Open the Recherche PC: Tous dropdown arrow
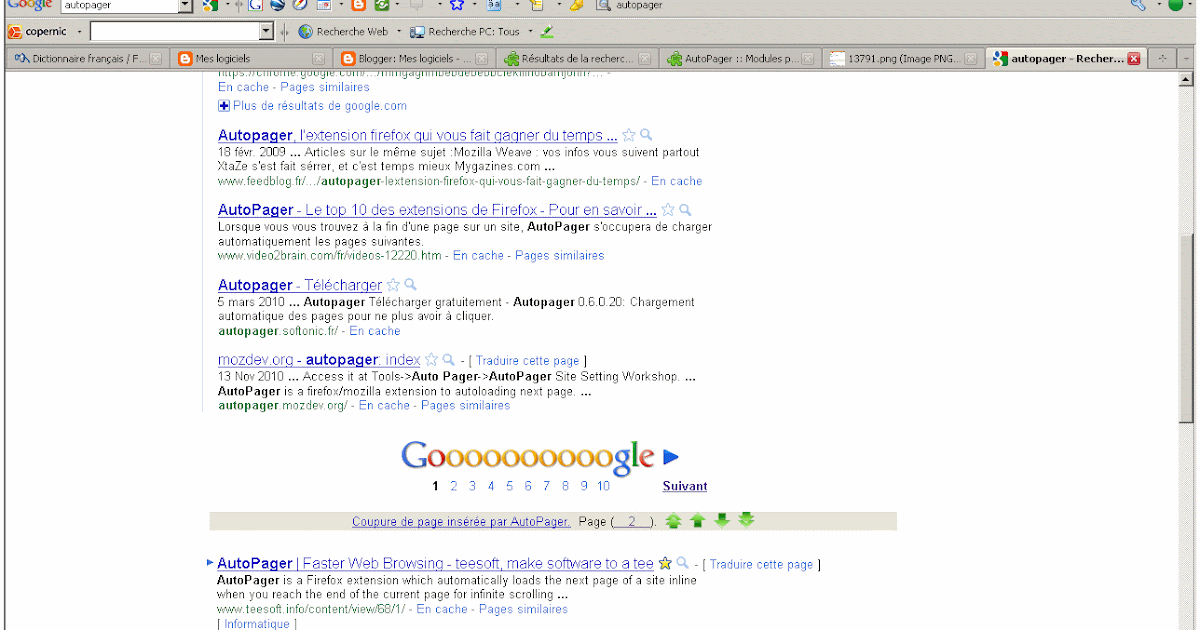The height and width of the screenshot is (630, 1200). click(x=530, y=32)
